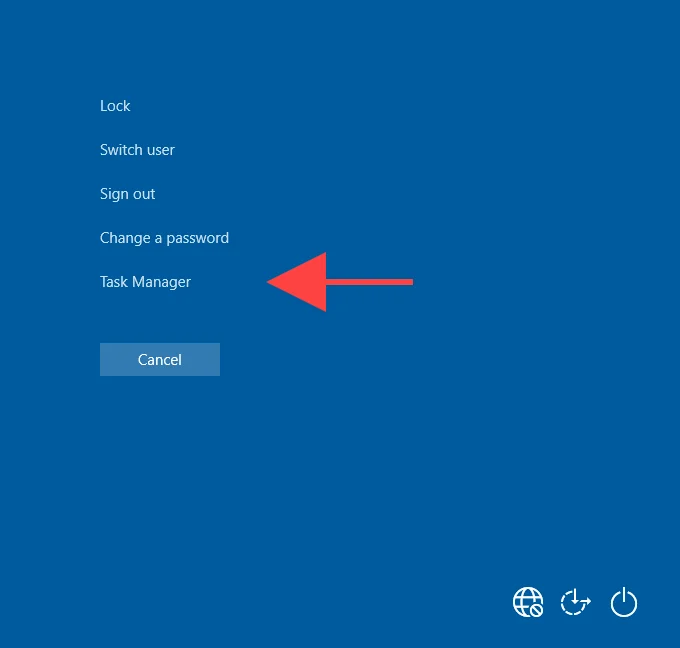Viewport: 680px width, 648px height.
Task: Open Change a password
Action: click(x=164, y=238)
